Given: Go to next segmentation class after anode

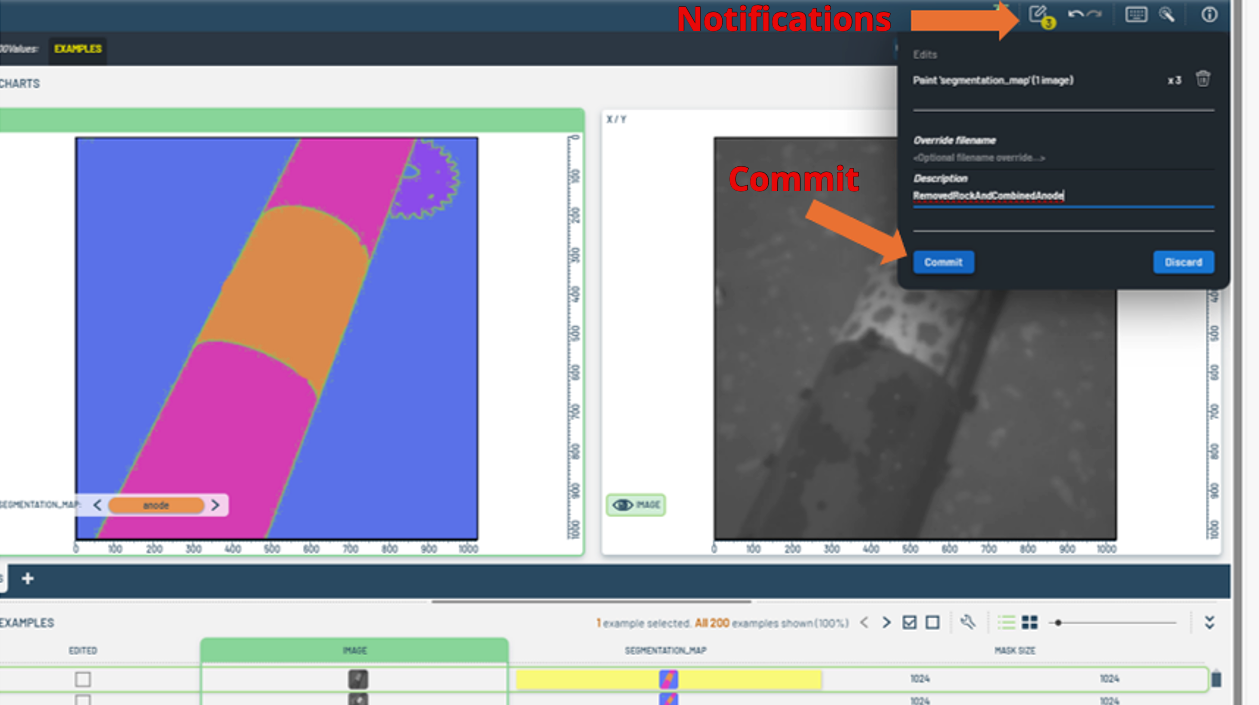Looking at the screenshot, I should [x=215, y=505].
